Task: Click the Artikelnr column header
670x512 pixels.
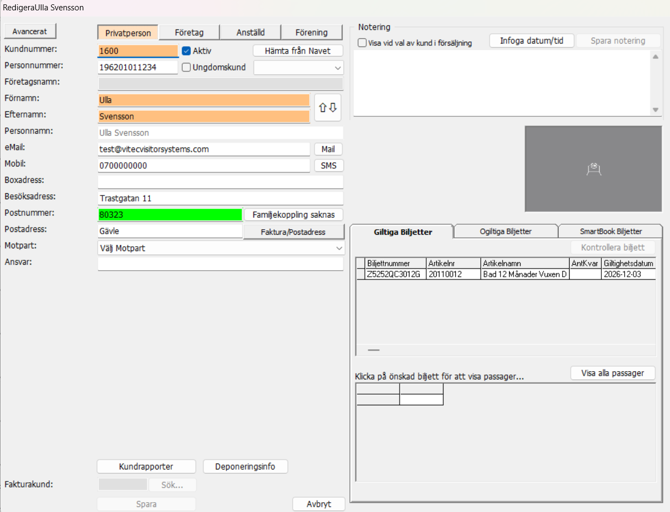Action: click(x=453, y=263)
